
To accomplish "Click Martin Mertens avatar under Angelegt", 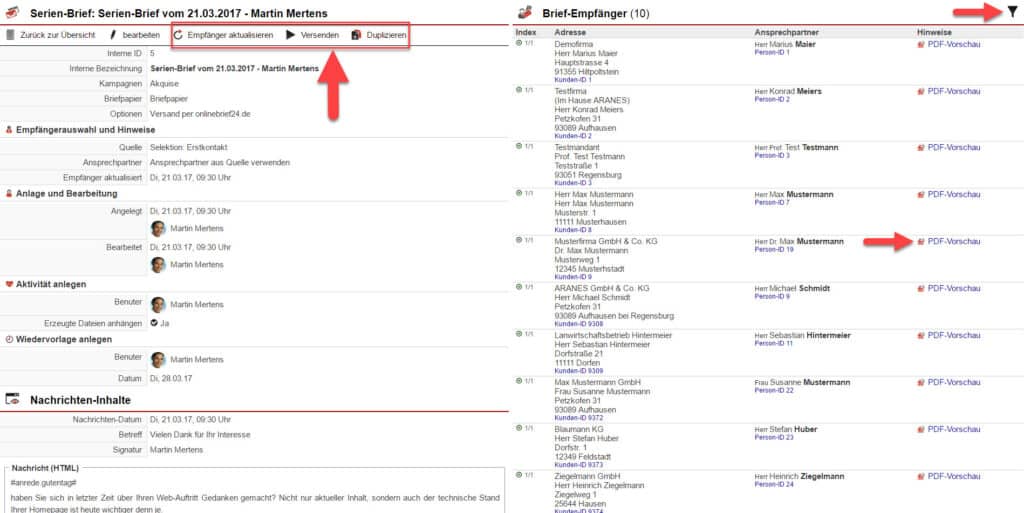I will [x=158, y=228].
